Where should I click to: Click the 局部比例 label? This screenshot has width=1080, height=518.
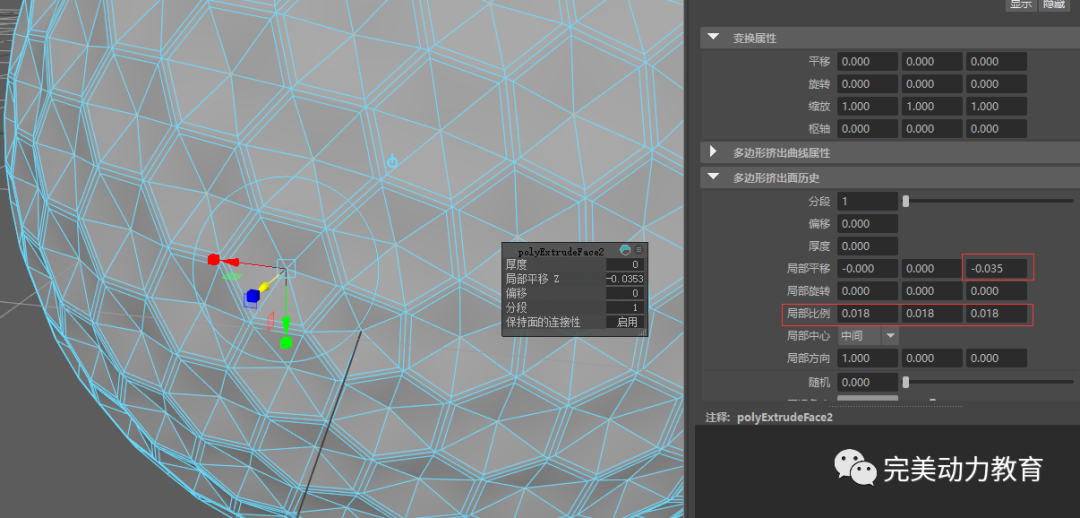click(x=809, y=313)
